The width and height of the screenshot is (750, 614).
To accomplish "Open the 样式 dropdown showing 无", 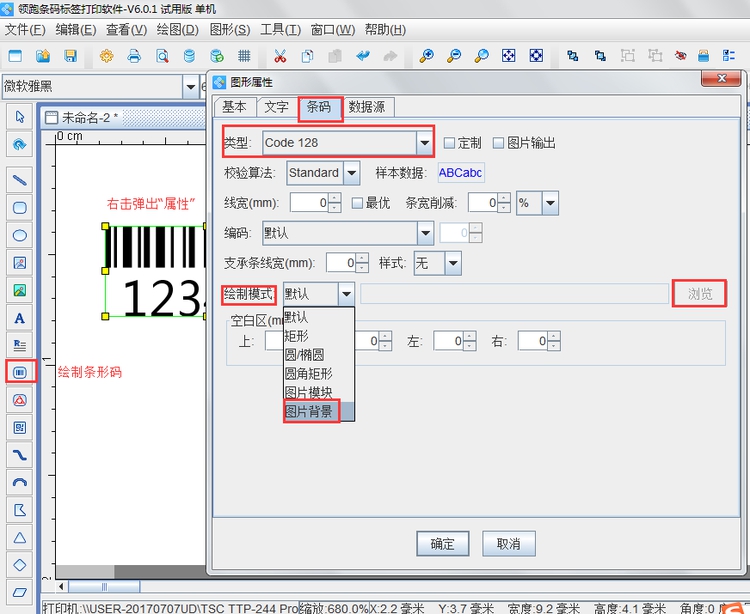I will [x=452, y=263].
